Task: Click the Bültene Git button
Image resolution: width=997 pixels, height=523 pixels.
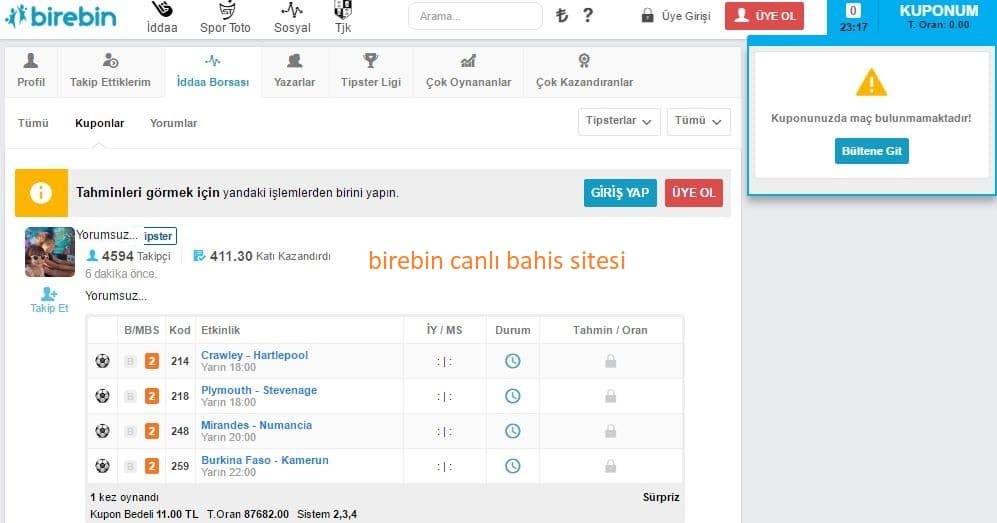Action: pyautogui.click(x=871, y=151)
